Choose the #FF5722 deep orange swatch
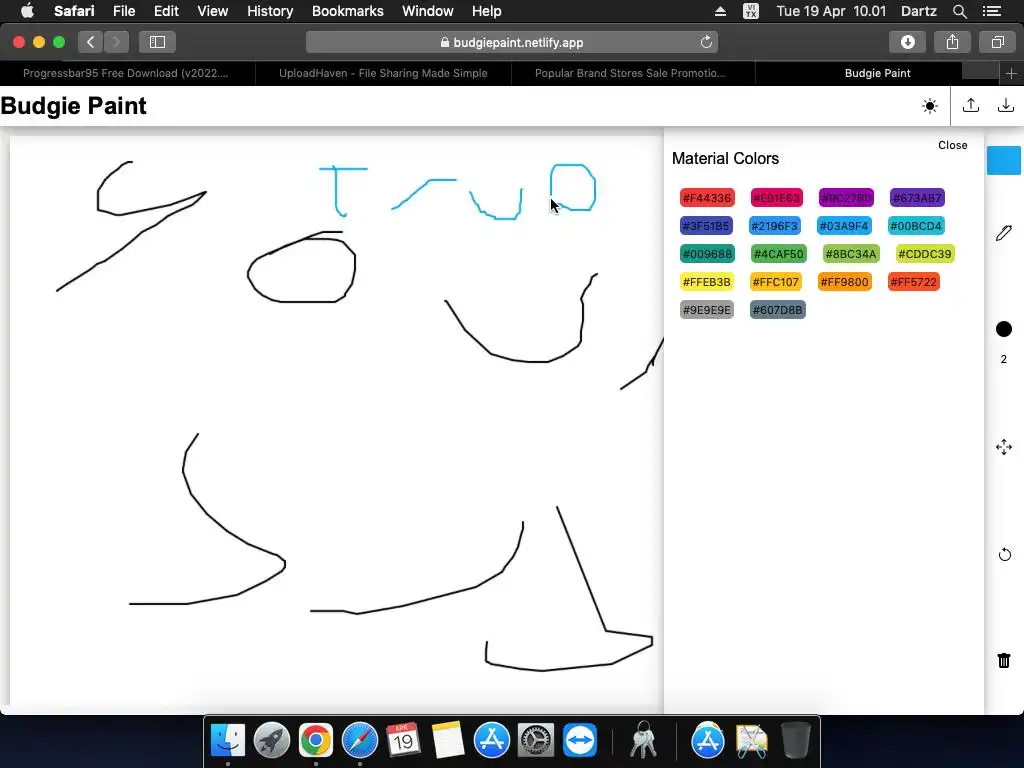 click(x=914, y=282)
